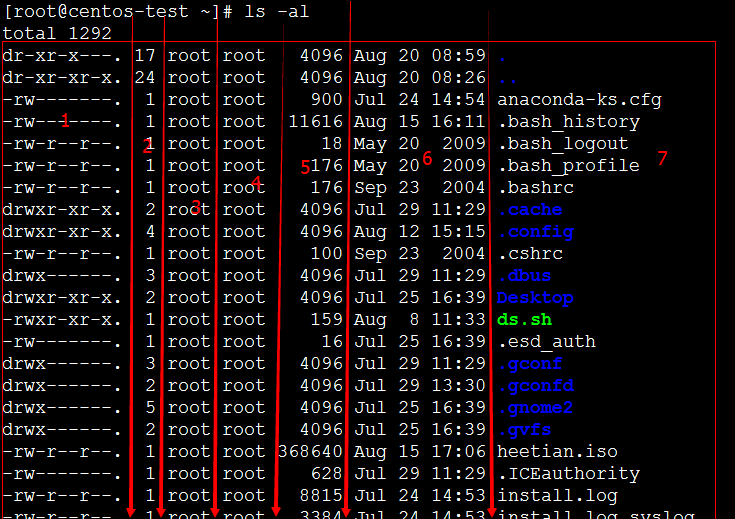735x519 pixels.
Task: Select the file name anaconda-ks.cfg
Action: click(579, 100)
